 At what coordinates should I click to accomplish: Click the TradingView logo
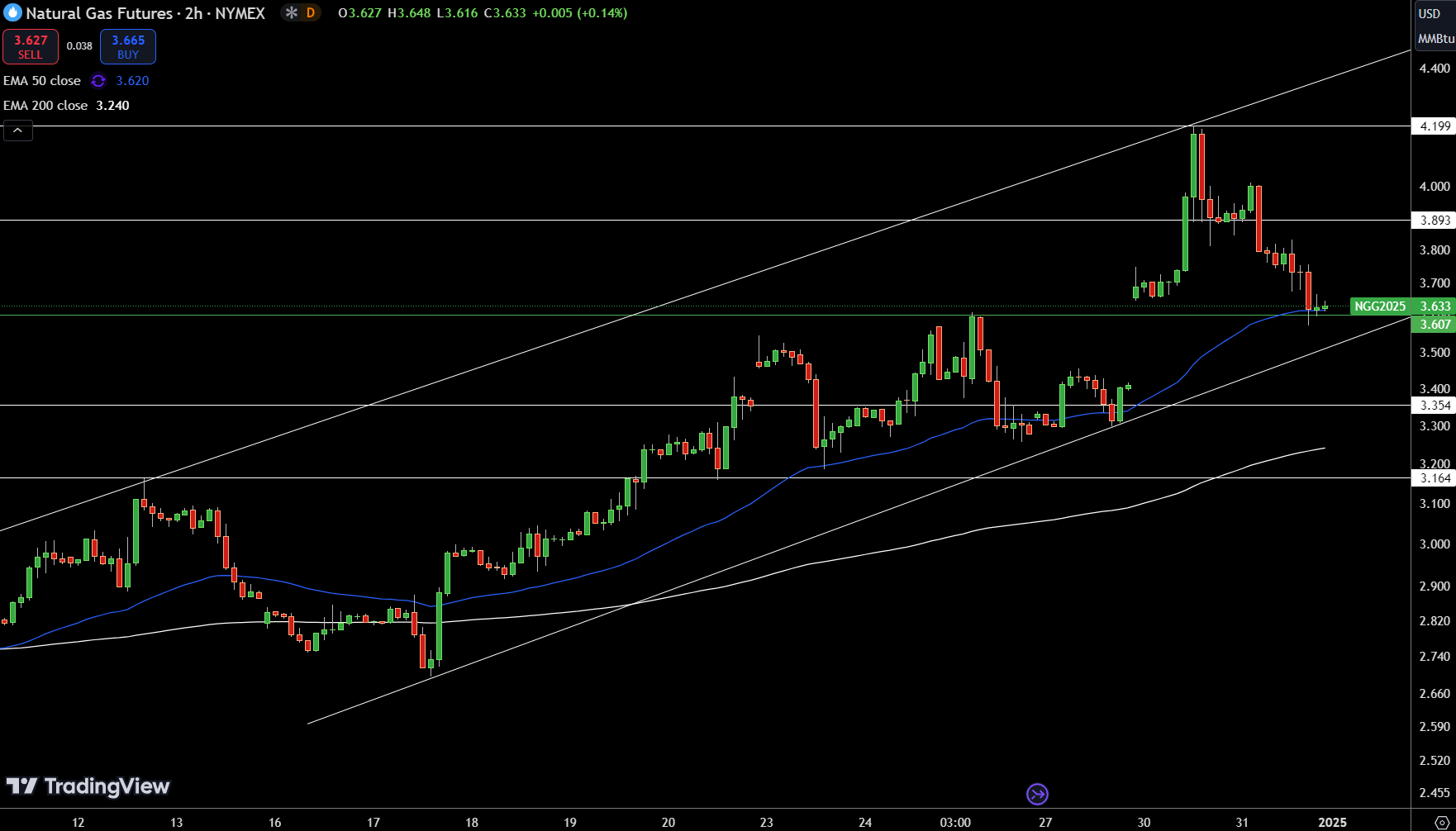coord(88,786)
